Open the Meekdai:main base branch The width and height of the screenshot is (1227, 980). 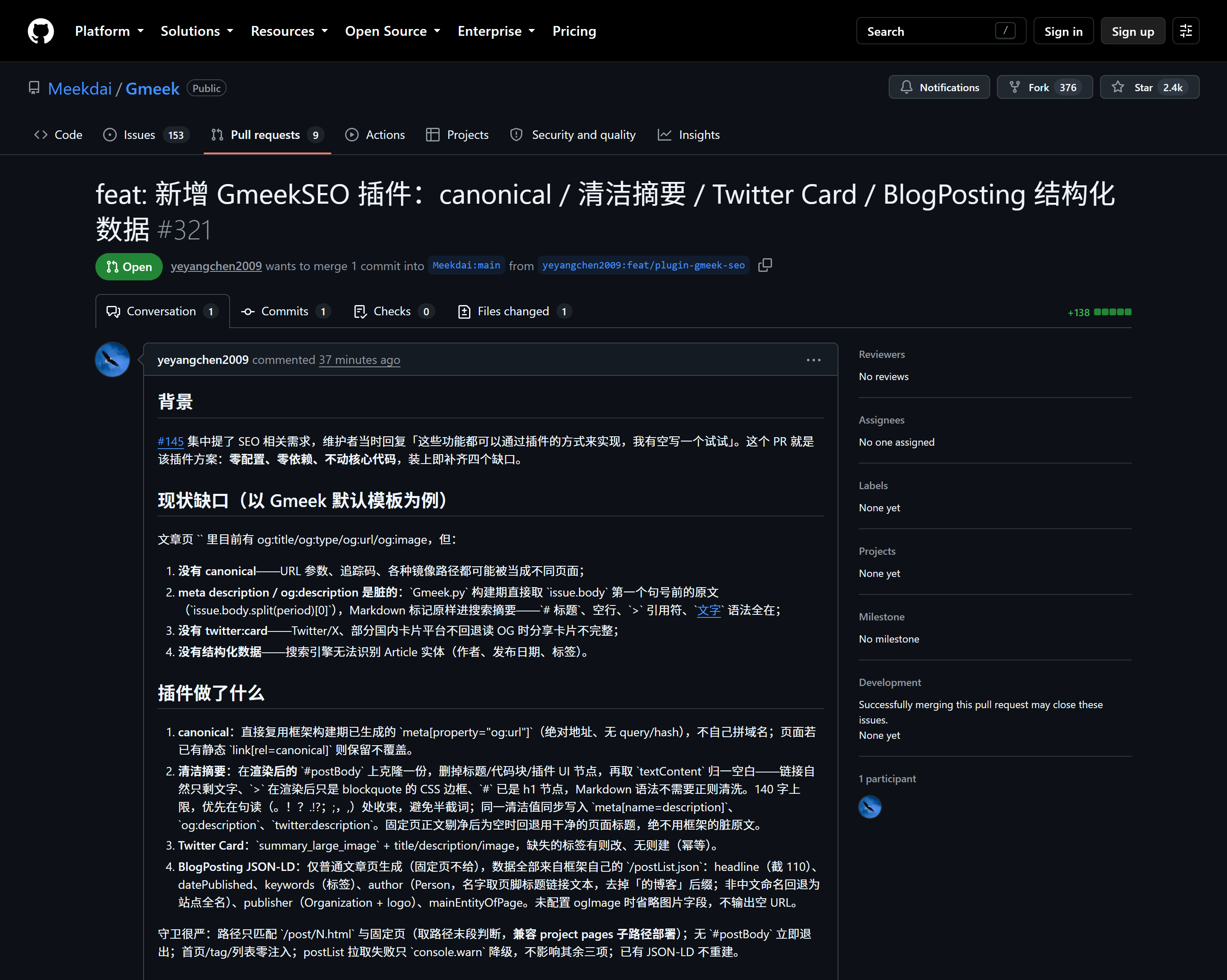pos(466,265)
